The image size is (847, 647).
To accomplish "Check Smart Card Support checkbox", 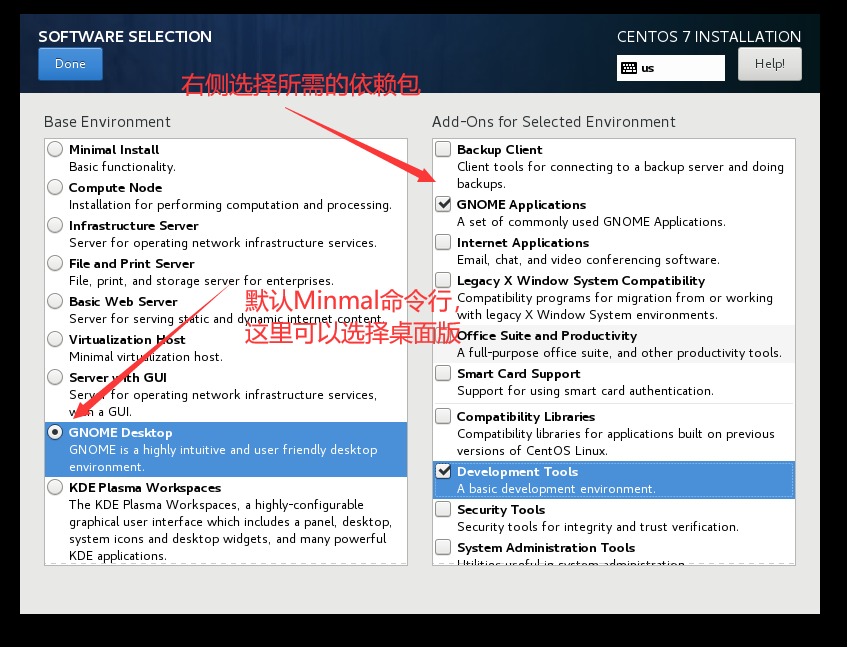I will pyautogui.click(x=443, y=373).
